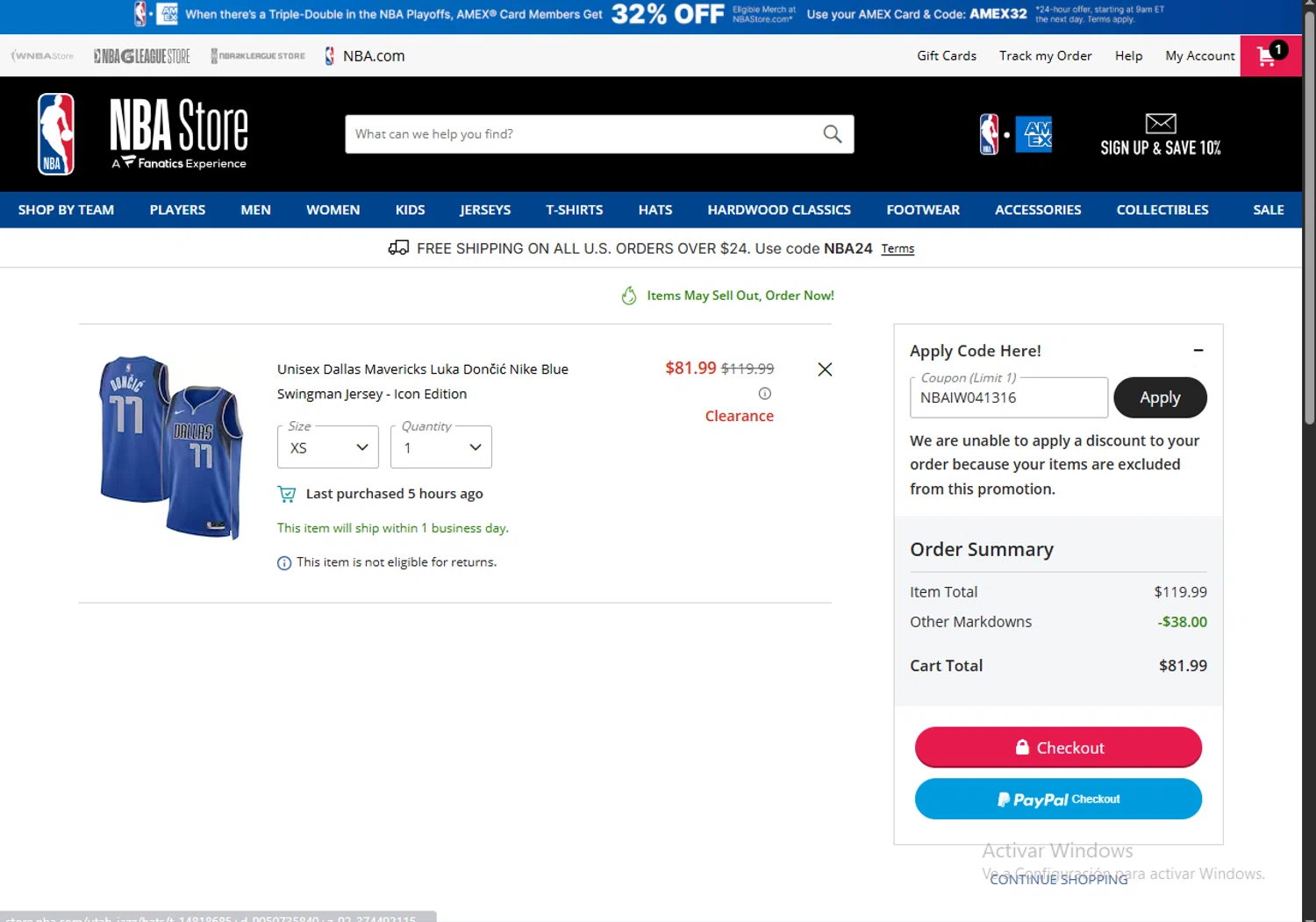Click the free shipping truck icon

click(398, 248)
